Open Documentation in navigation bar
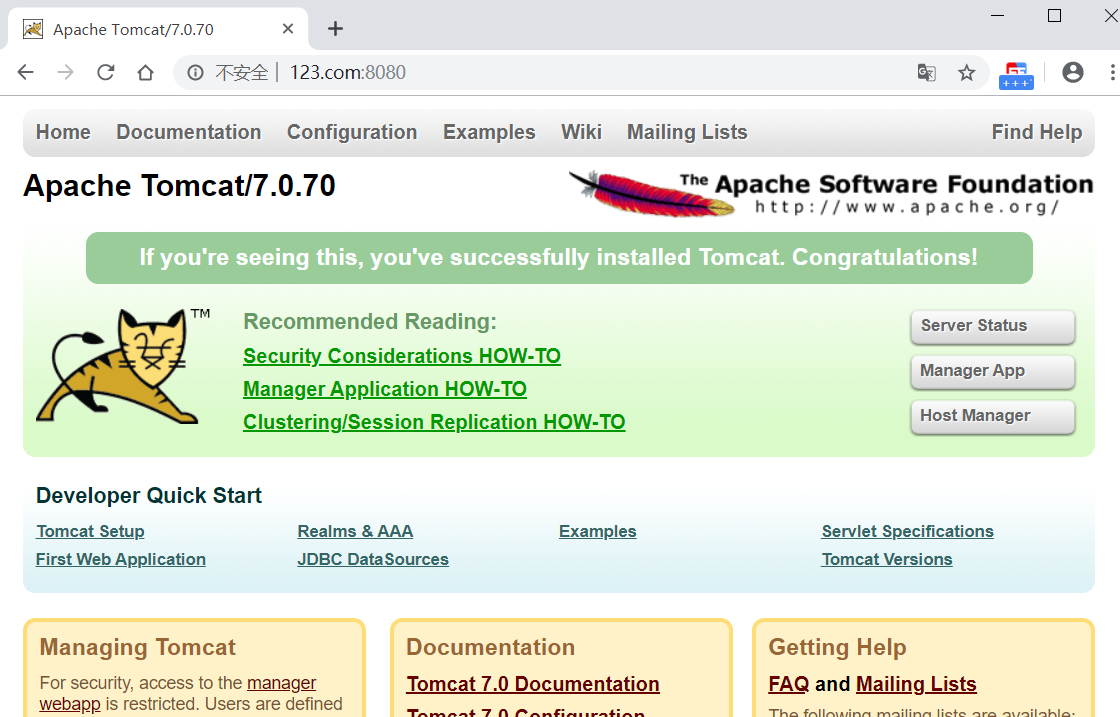Screen dimensions: 1120x717 click(189, 132)
